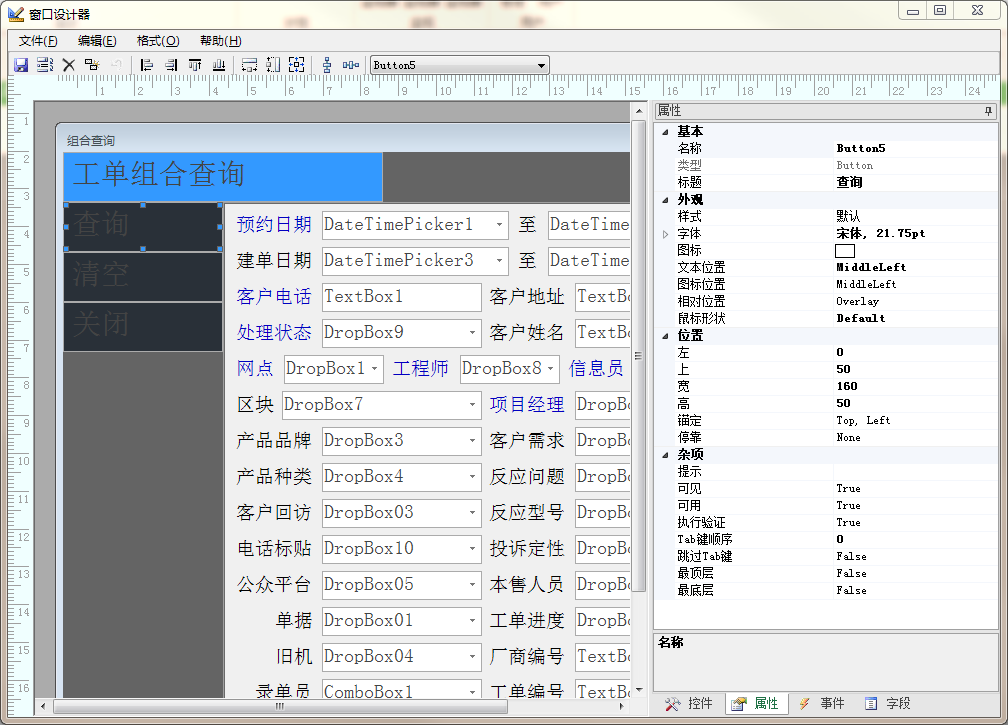The height and width of the screenshot is (725, 1008).
Task: Click the align right edges icon
Action: pos(171,65)
